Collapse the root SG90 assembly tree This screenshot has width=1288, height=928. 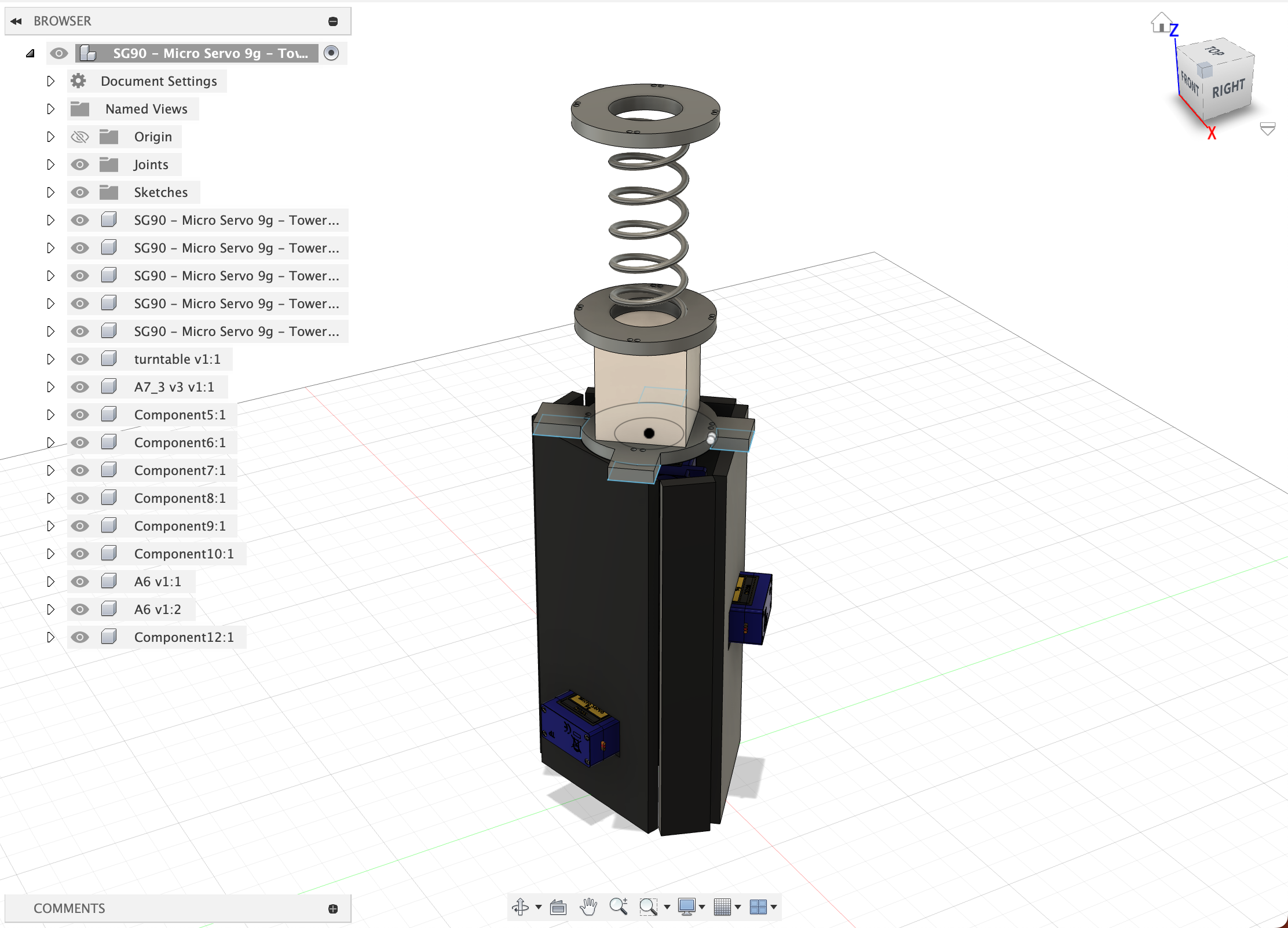tap(30, 53)
